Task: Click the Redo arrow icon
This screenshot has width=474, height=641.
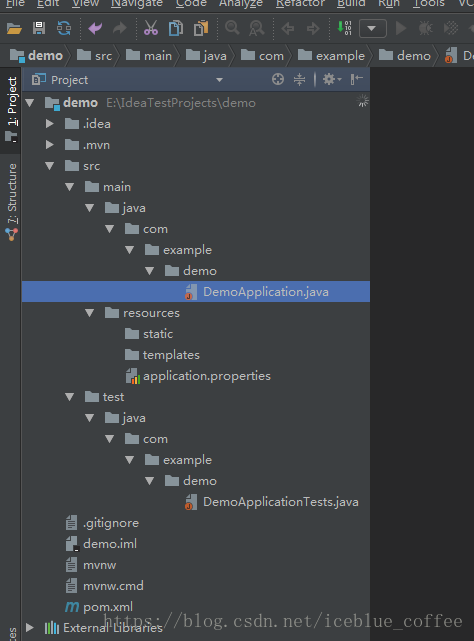Action: [x=119, y=28]
